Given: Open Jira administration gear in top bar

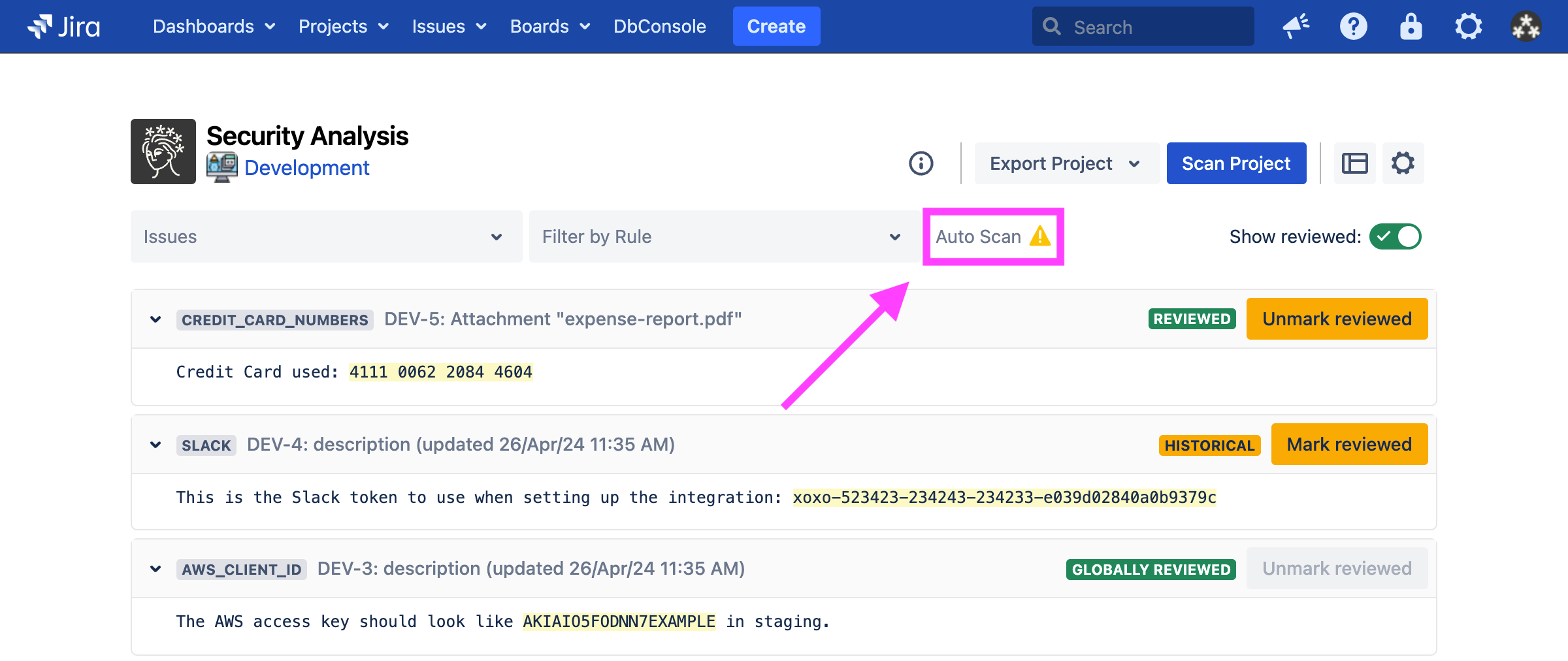Looking at the screenshot, I should [x=1468, y=27].
